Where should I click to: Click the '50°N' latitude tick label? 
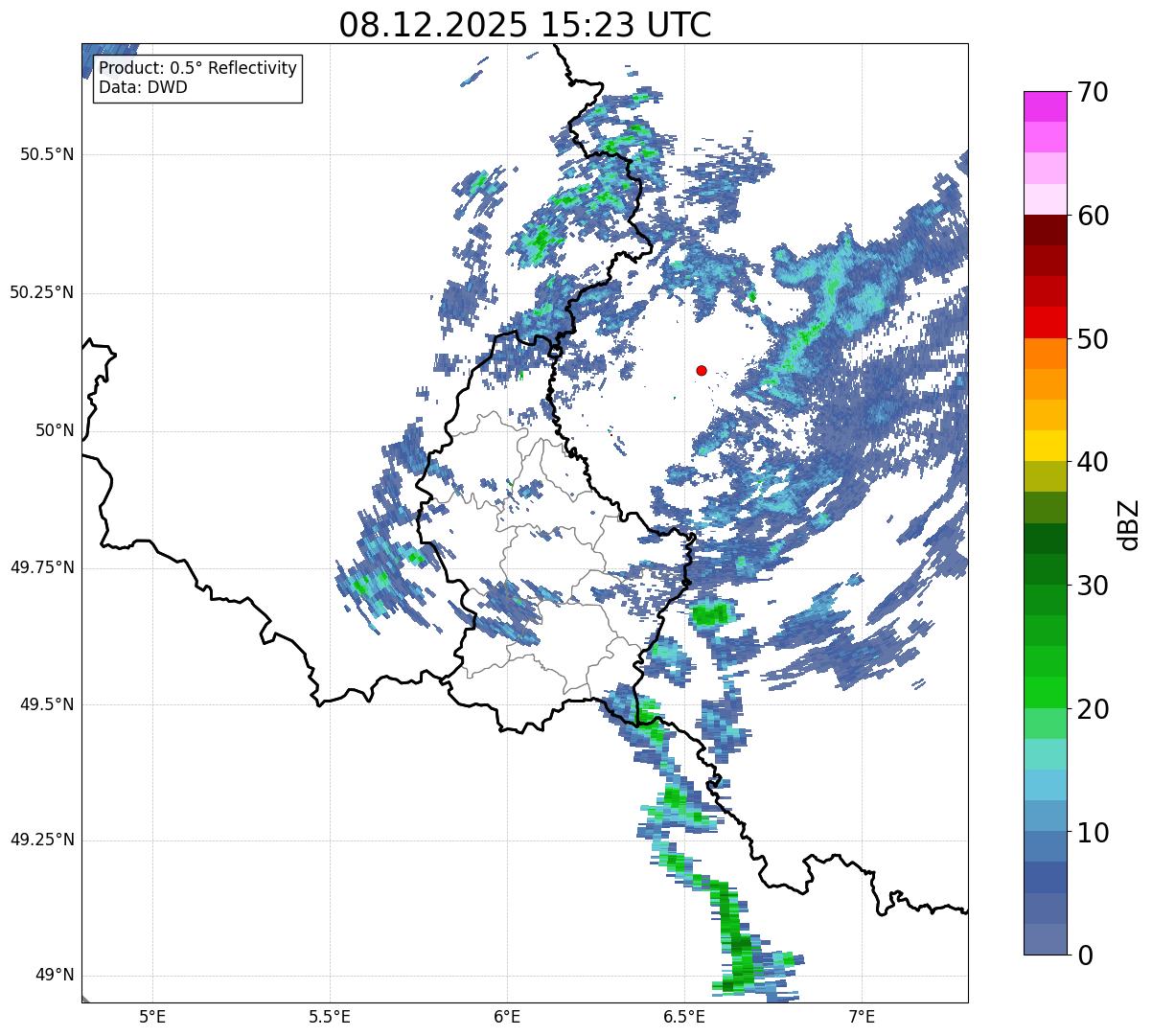click(55, 430)
